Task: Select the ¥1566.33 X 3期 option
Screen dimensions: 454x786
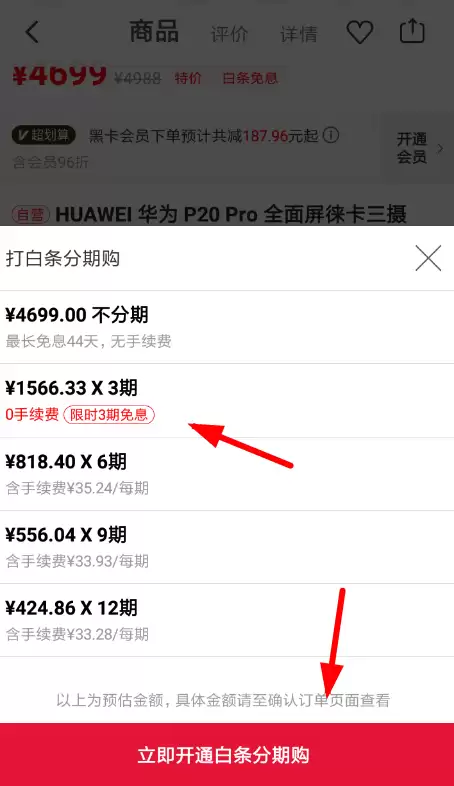Action: [x=227, y=401]
